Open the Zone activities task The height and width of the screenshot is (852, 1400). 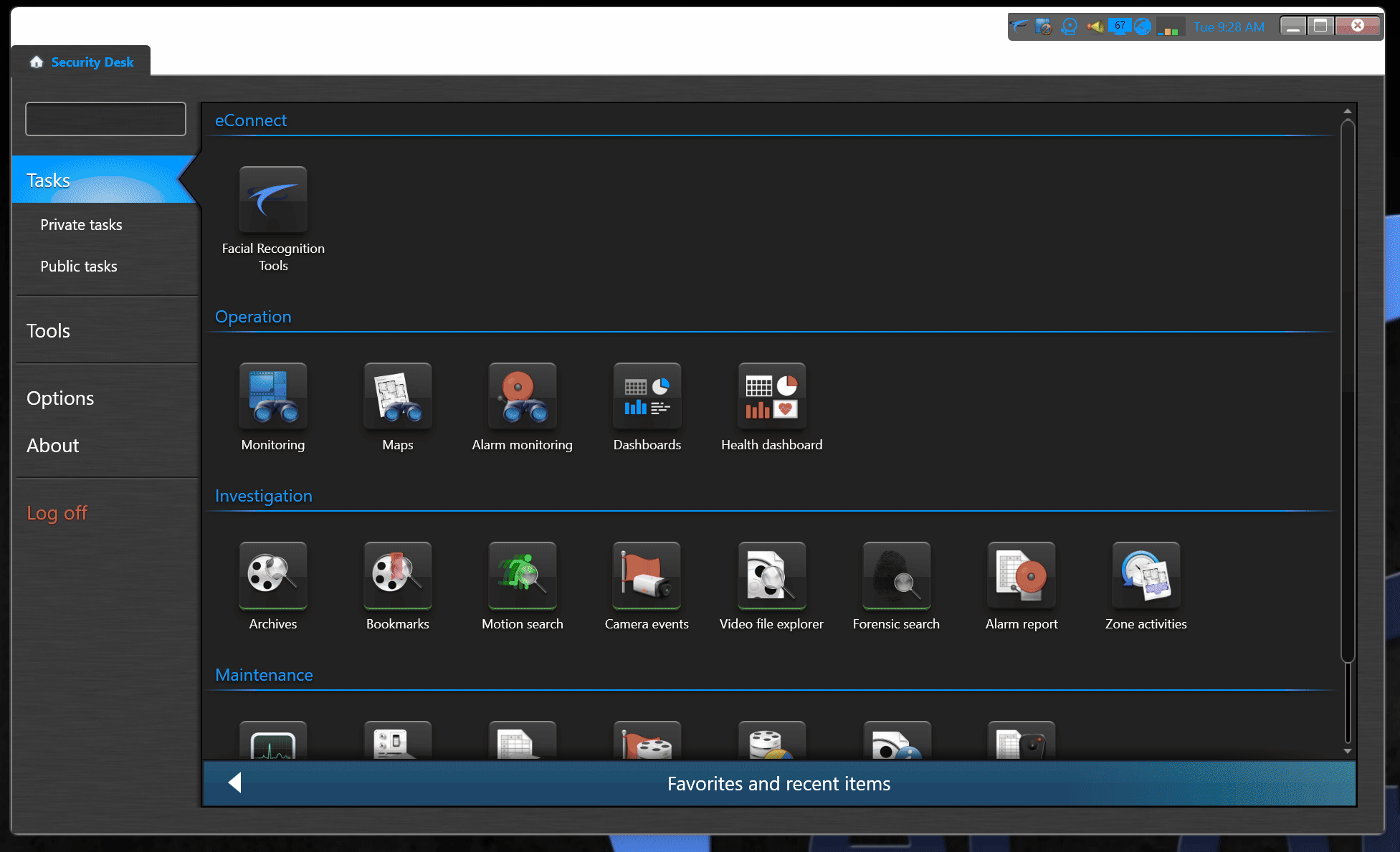(x=1146, y=575)
